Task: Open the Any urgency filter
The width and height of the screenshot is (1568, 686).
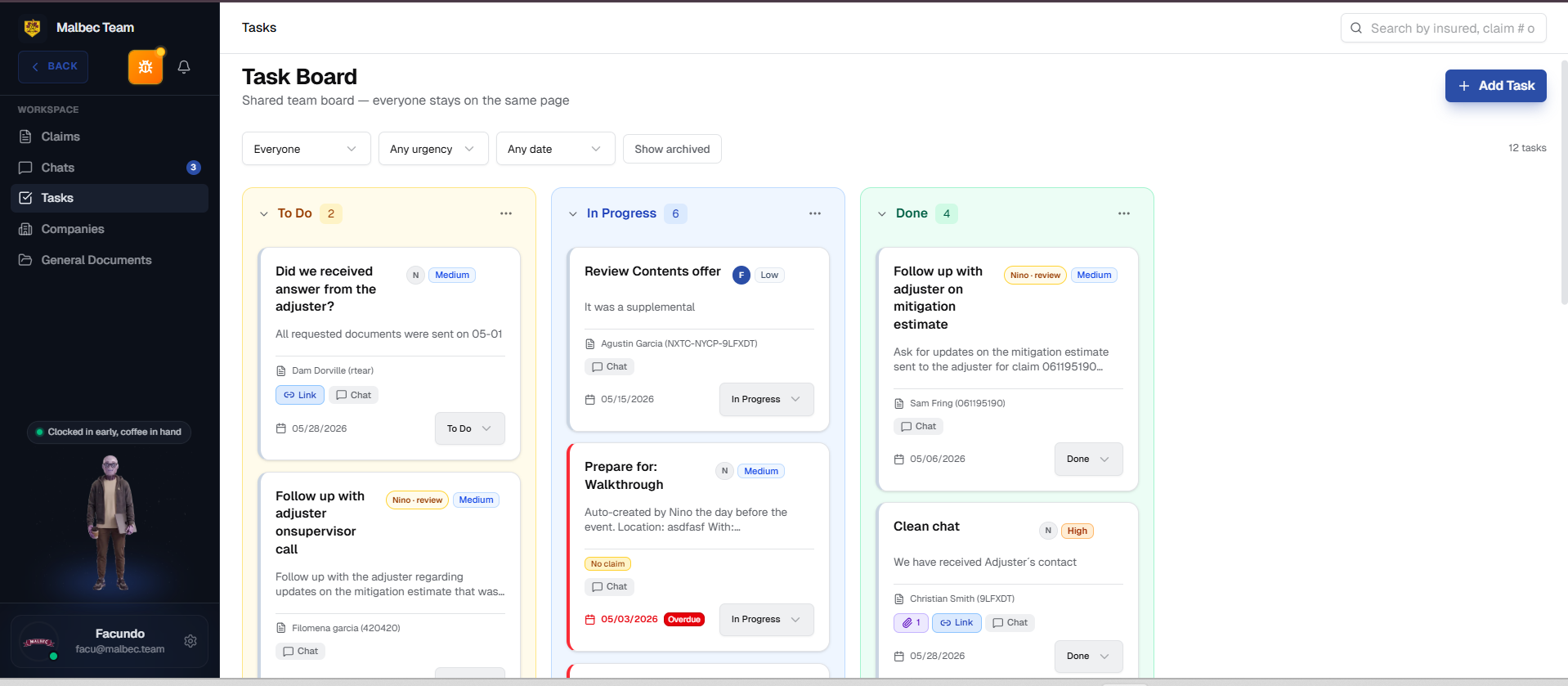Action: pyautogui.click(x=433, y=149)
